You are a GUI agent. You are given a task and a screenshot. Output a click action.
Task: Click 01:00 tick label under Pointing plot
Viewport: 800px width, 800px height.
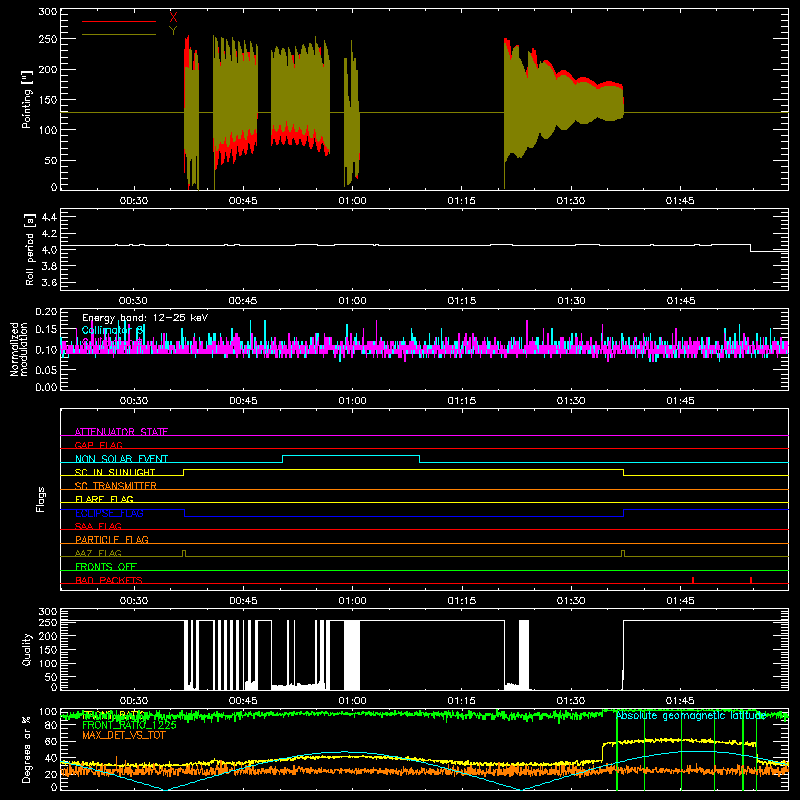point(353,201)
